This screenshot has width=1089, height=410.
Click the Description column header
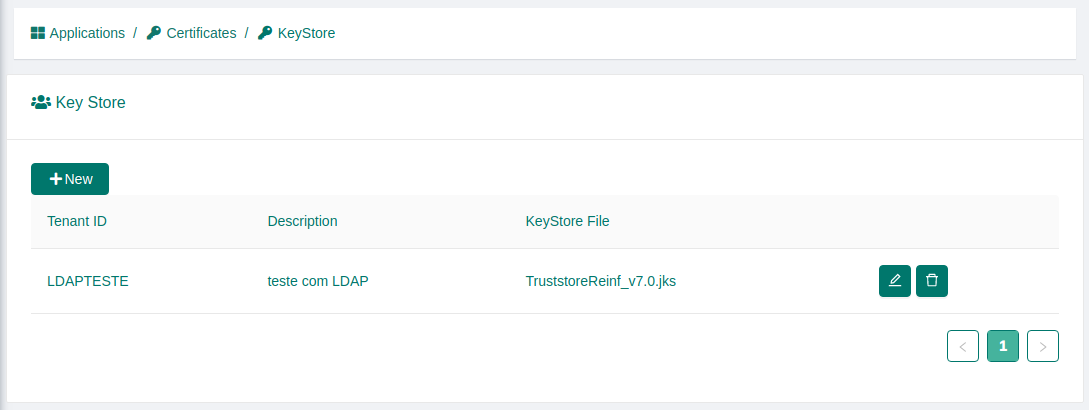pos(302,221)
